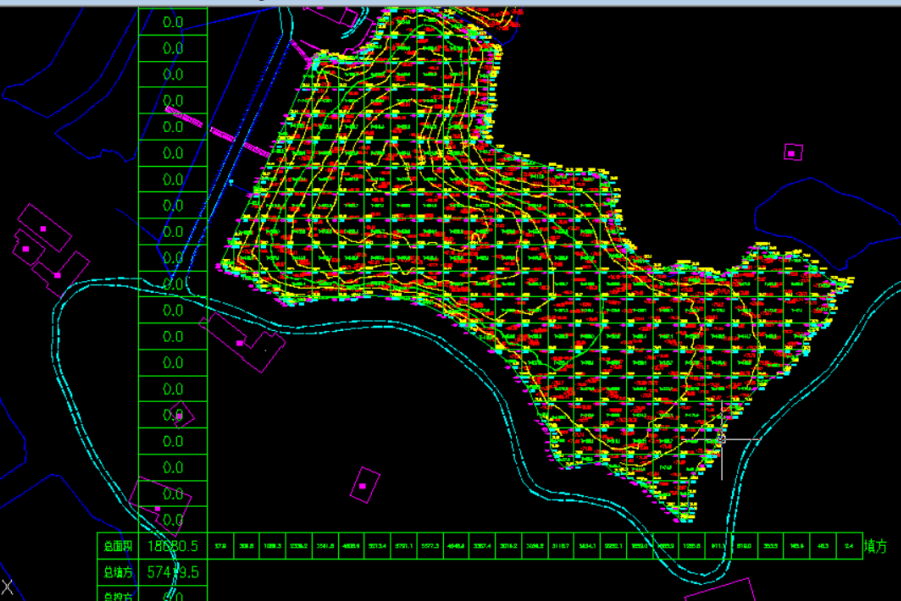This screenshot has height=601, width=901.
Task: Select the last cell of the horizontal fill row
Action: point(848,546)
